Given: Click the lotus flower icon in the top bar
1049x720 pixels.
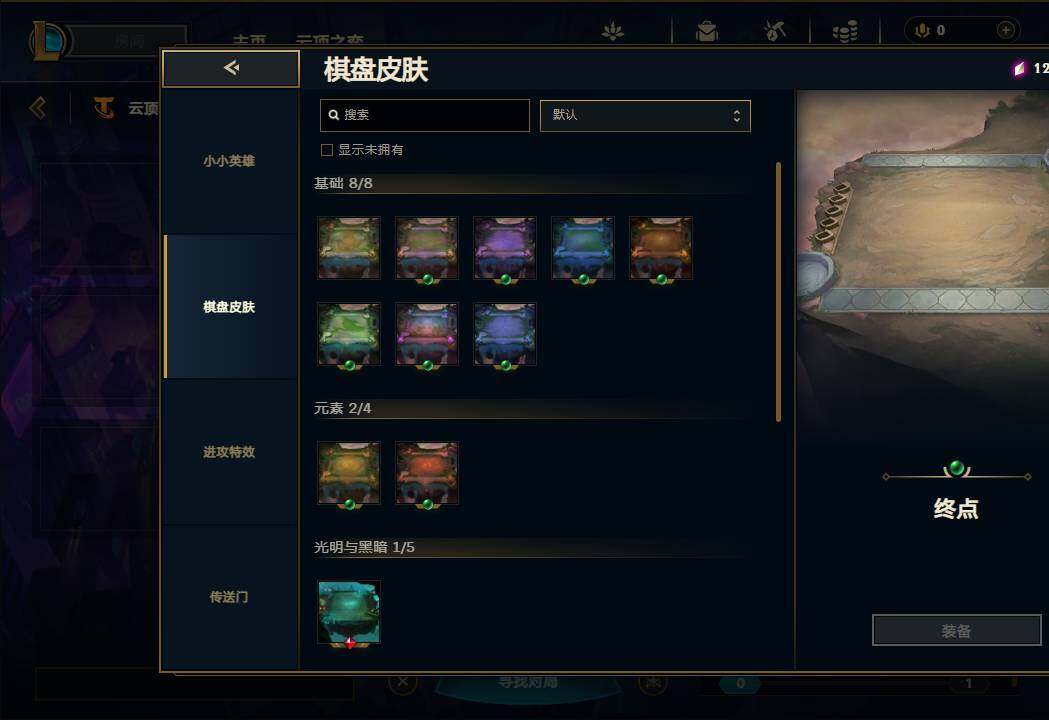Looking at the screenshot, I should click(x=612, y=31).
